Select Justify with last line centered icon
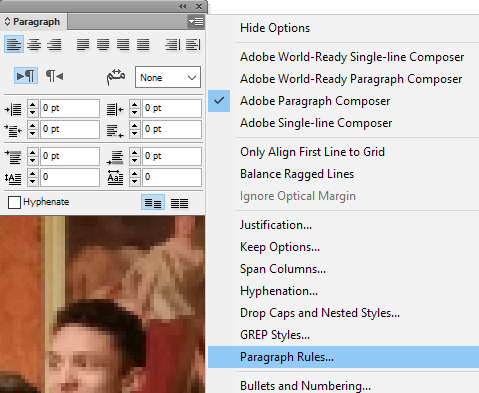 pos(103,44)
